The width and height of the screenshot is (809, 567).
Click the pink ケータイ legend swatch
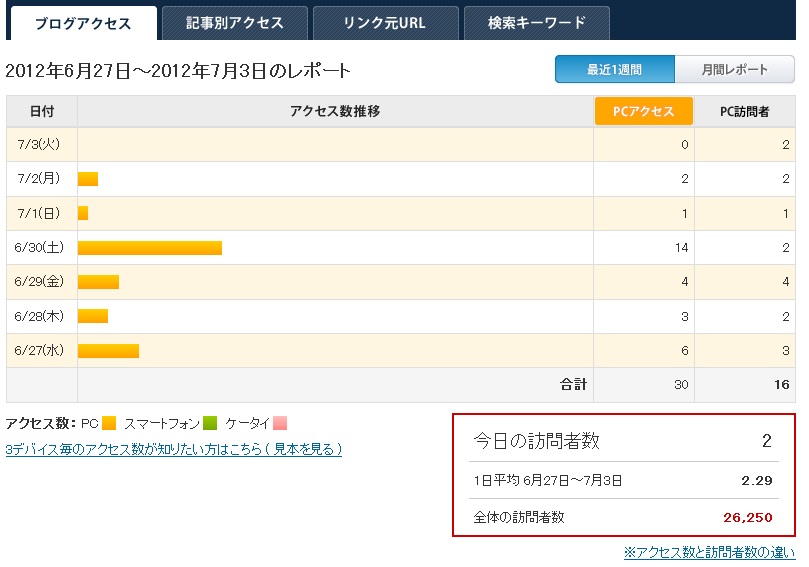[280, 423]
